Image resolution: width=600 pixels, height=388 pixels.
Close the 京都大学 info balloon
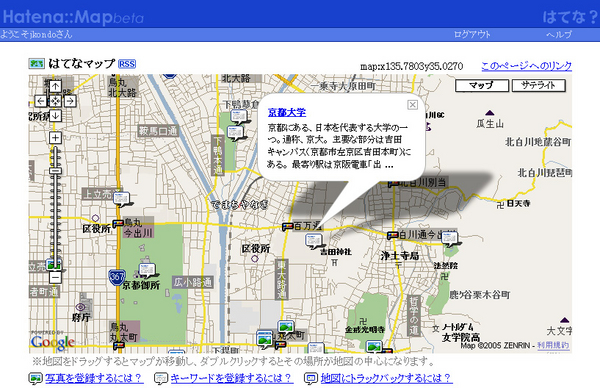coord(412,104)
